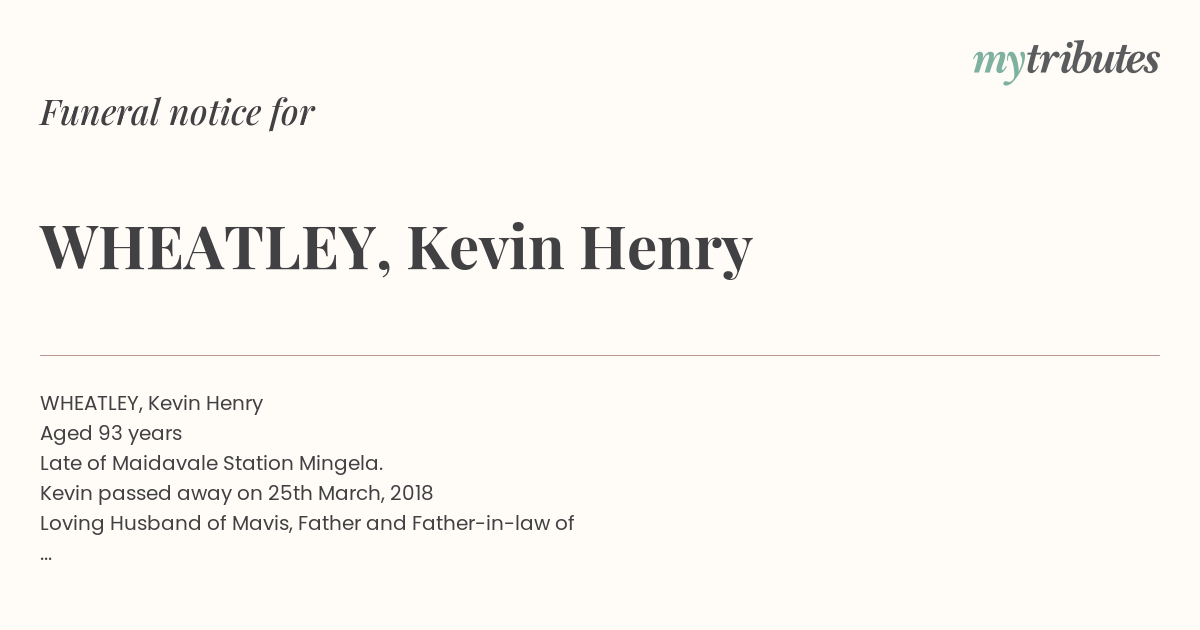This screenshot has width=1200, height=630.
Task: Click the word 'Mingela' in the notice
Action: [x=341, y=463]
